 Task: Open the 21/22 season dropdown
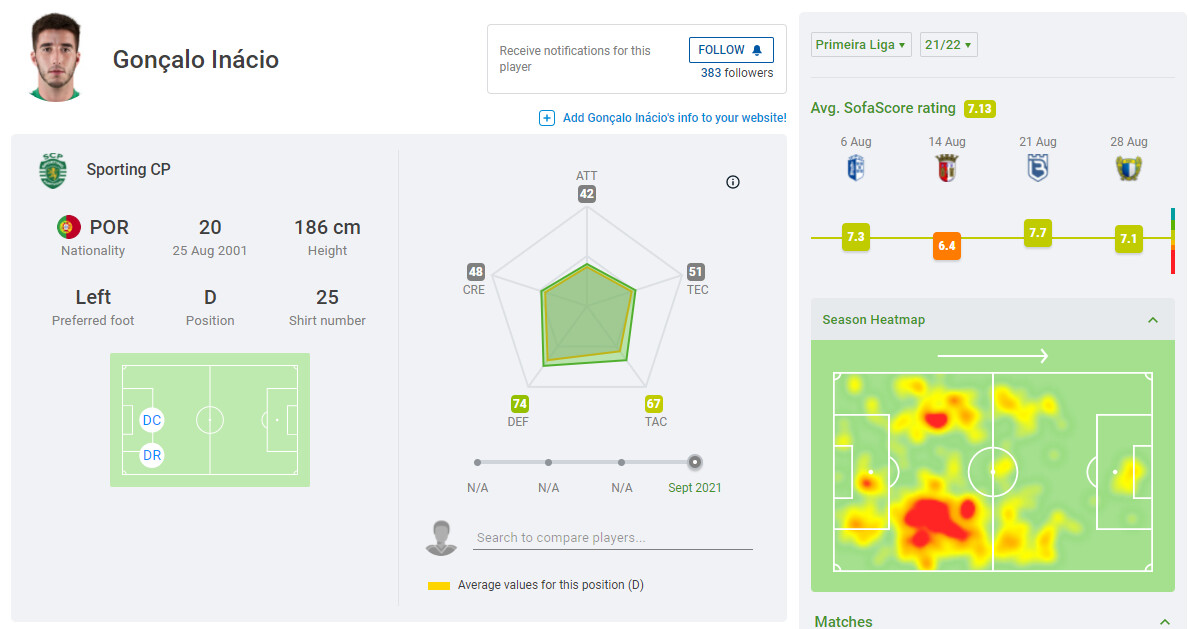point(948,45)
